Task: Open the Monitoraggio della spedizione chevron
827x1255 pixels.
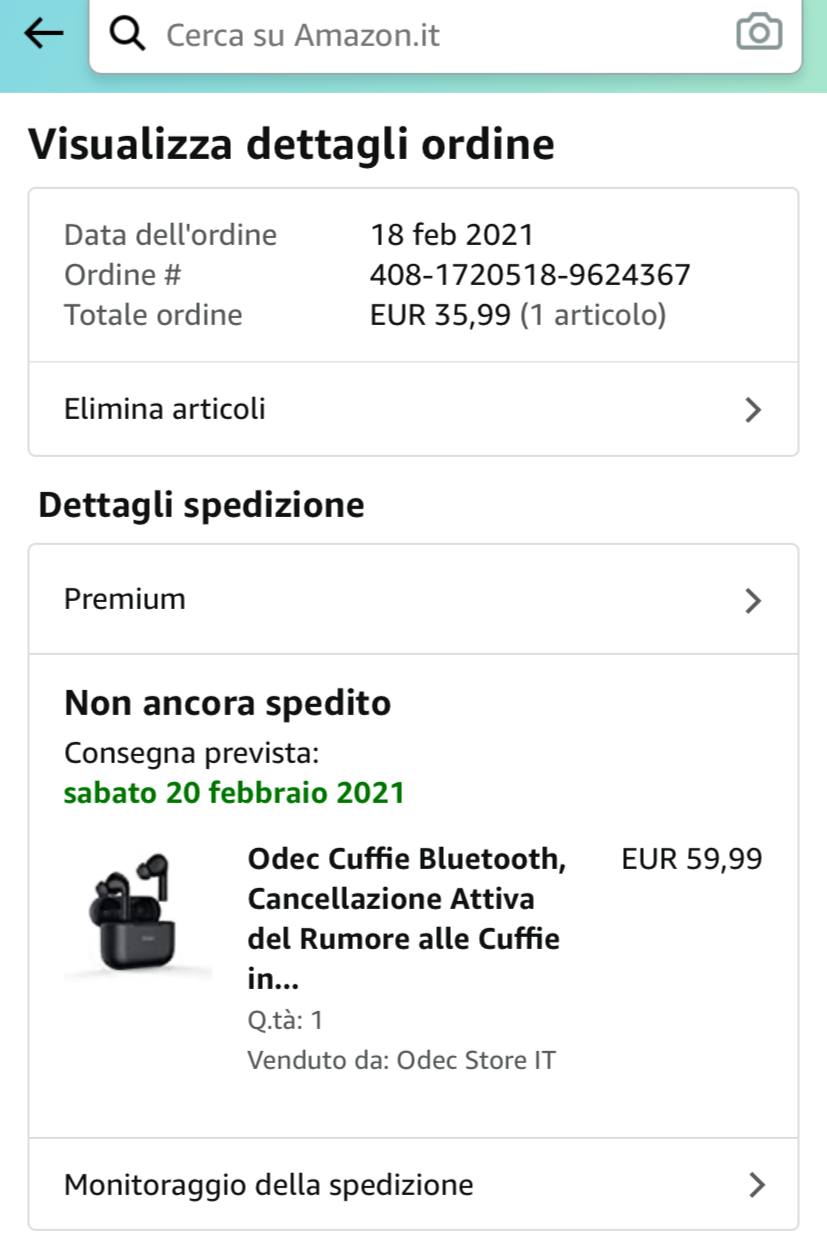Action: 757,1185
